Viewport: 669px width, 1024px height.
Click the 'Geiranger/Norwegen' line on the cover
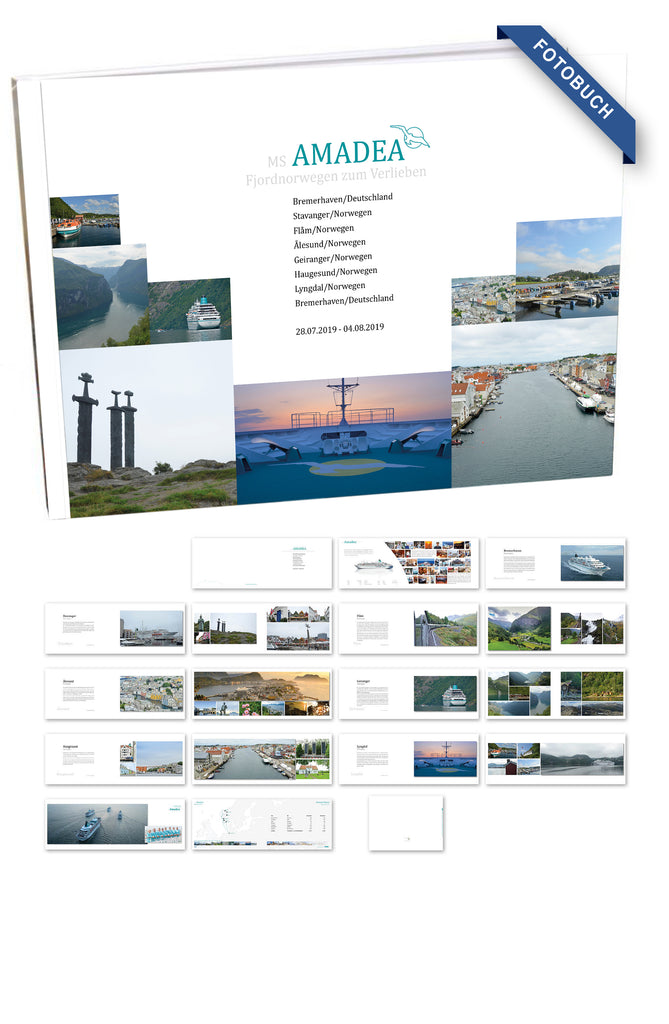click(x=333, y=258)
